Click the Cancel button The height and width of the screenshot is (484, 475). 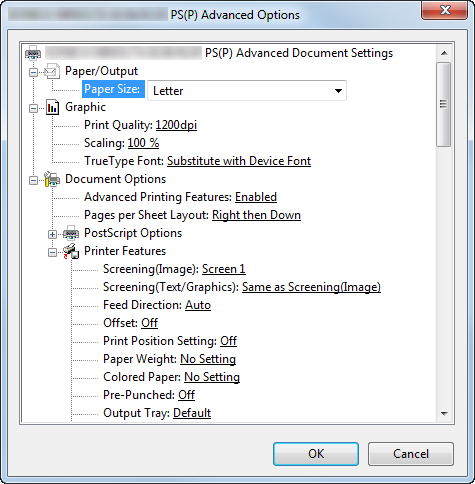[x=411, y=454]
